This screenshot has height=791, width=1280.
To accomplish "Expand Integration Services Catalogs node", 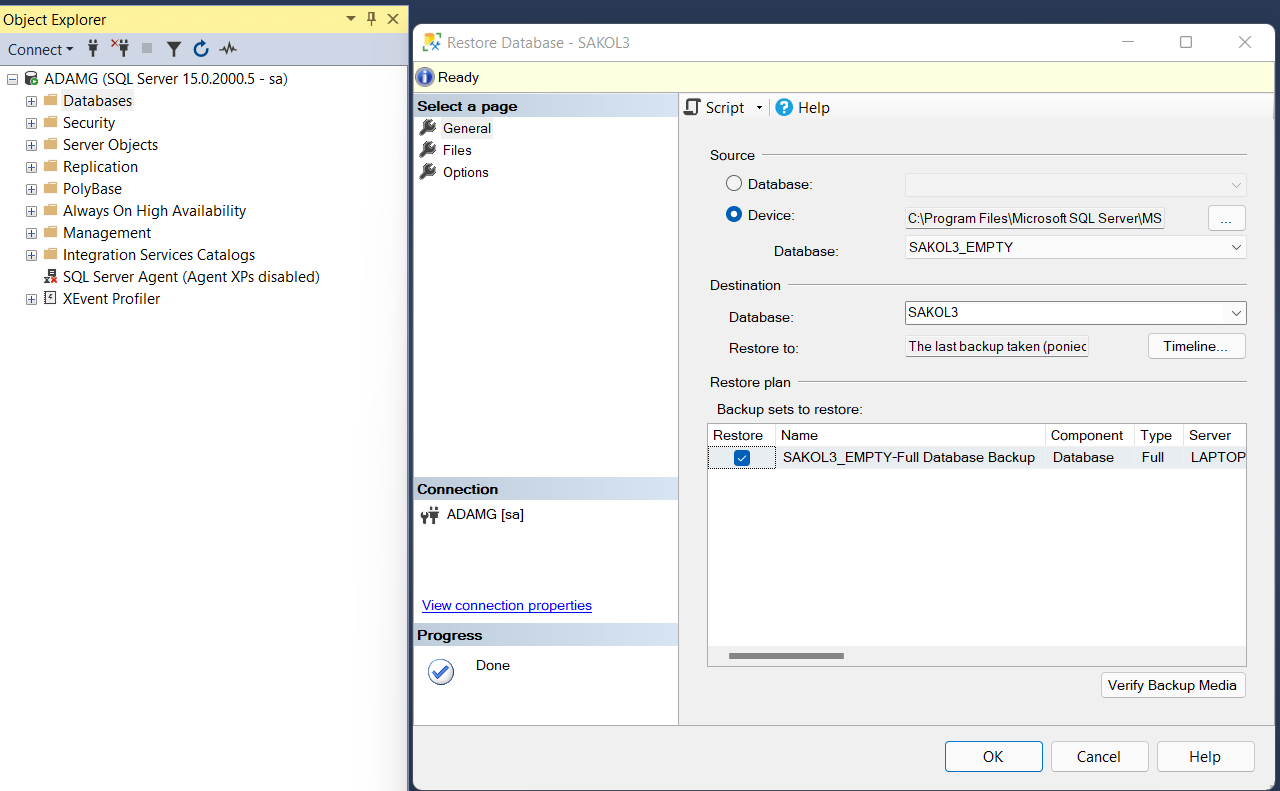I will tap(31, 255).
